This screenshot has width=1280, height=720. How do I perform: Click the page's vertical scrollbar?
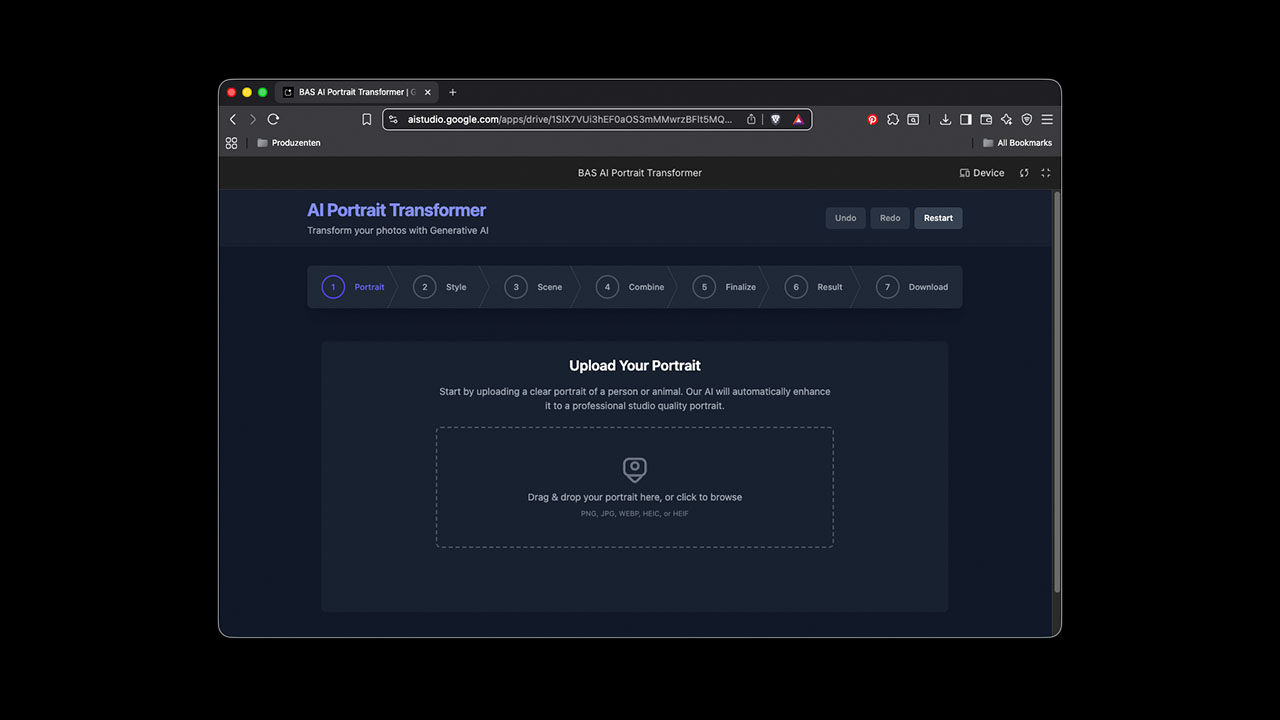pyautogui.click(x=1056, y=400)
